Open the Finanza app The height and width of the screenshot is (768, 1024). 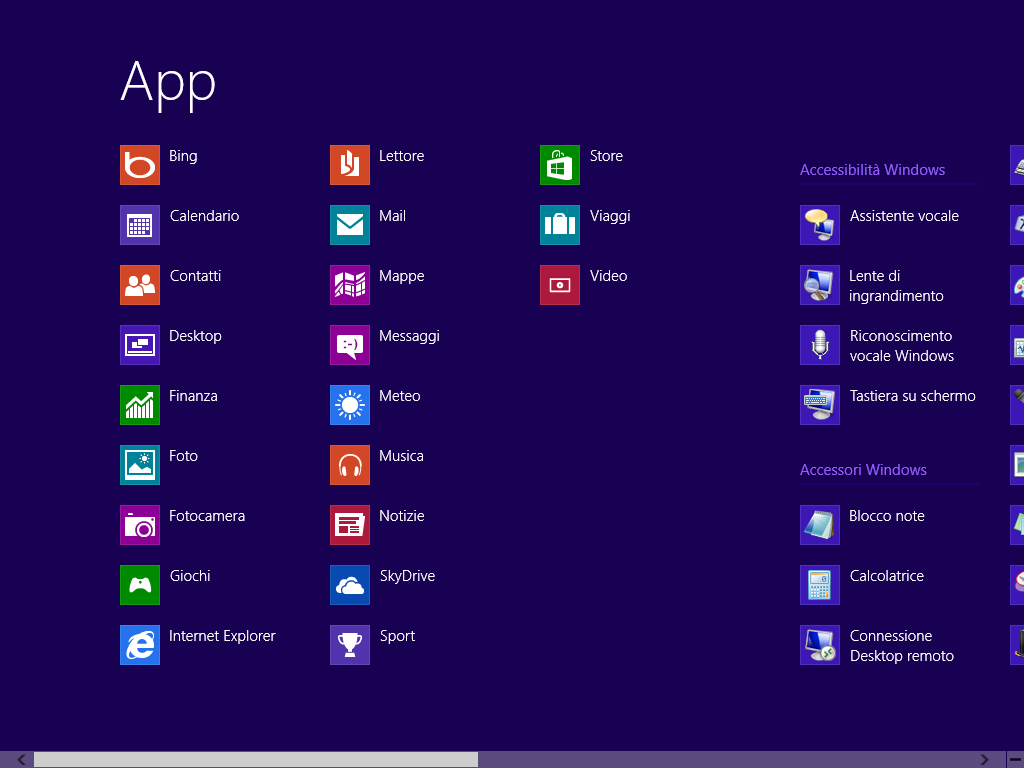click(x=140, y=405)
